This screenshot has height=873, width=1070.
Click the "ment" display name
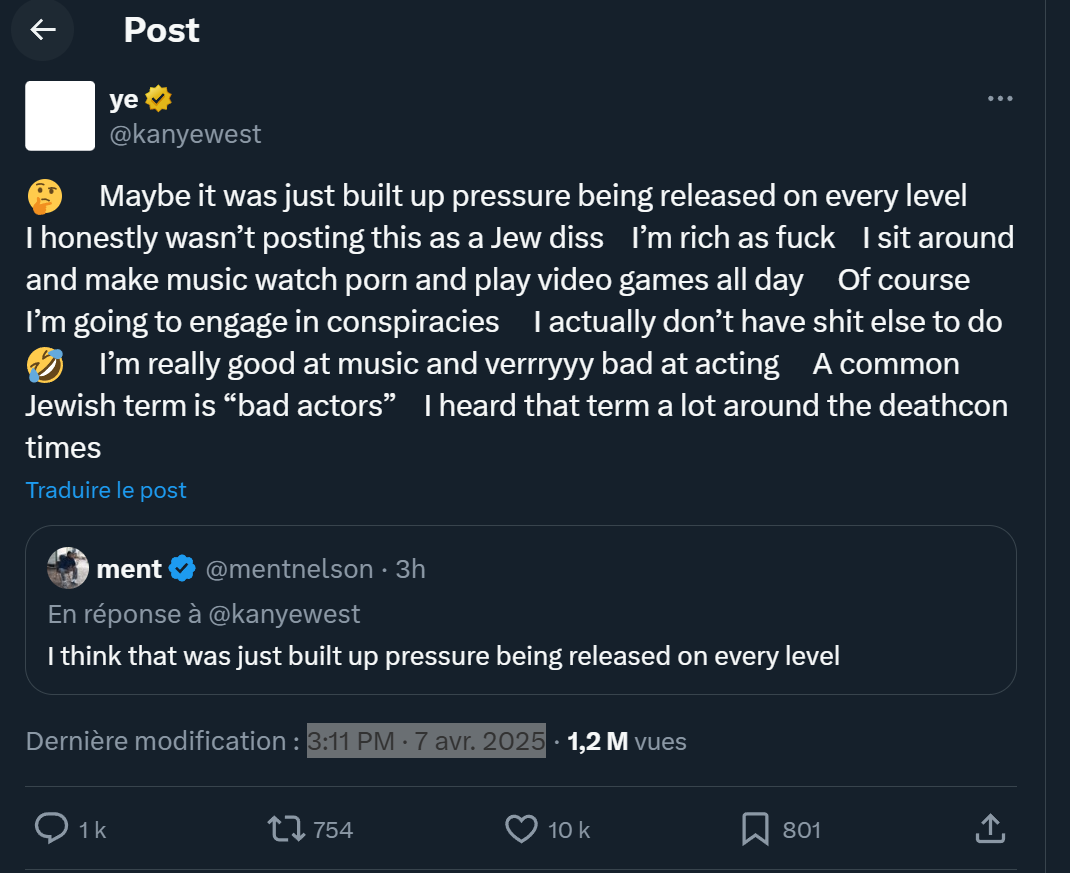tap(129, 569)
